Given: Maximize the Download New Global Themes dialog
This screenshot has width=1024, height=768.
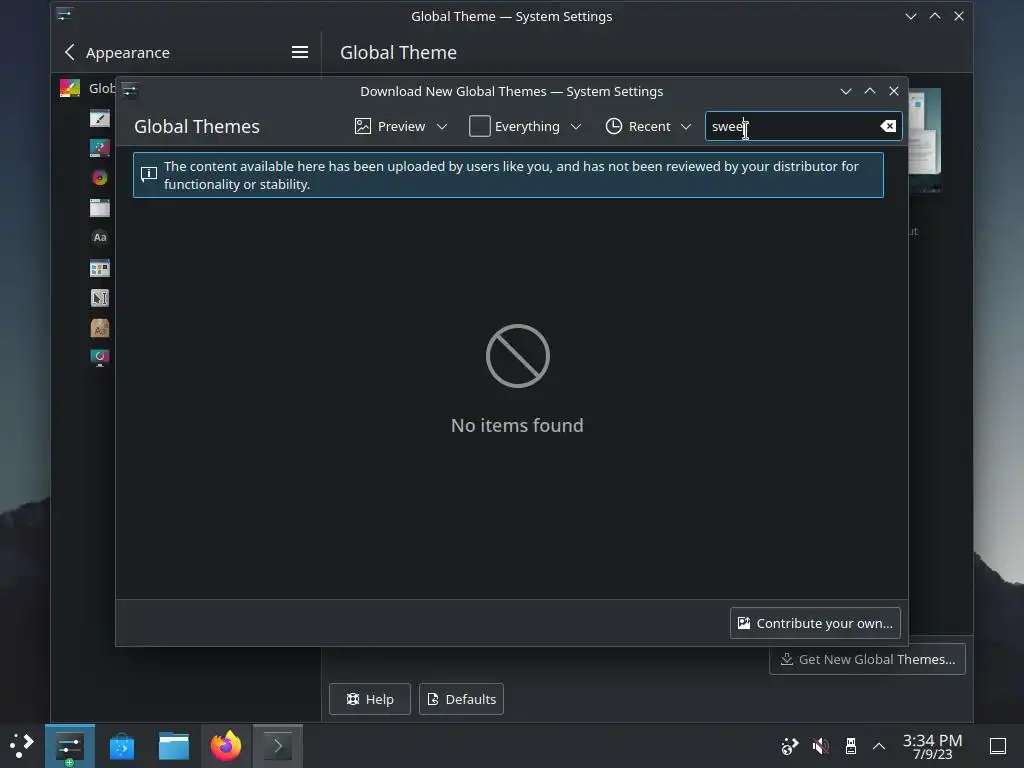Looking at the screenshot, I should [870, 91].
